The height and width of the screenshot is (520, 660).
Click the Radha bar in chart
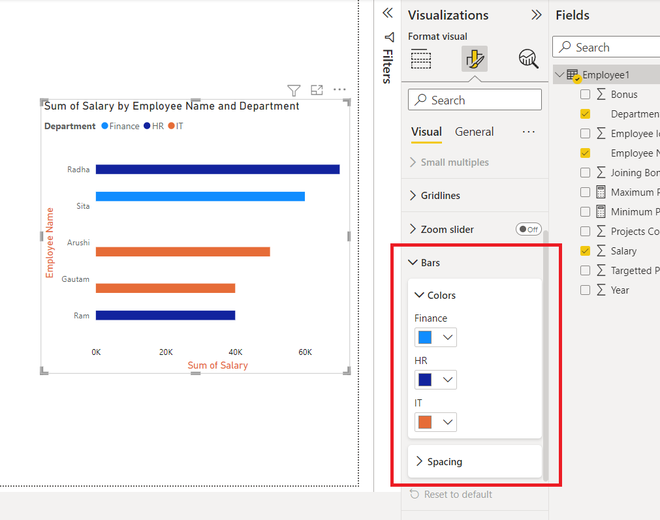(218, 169)
